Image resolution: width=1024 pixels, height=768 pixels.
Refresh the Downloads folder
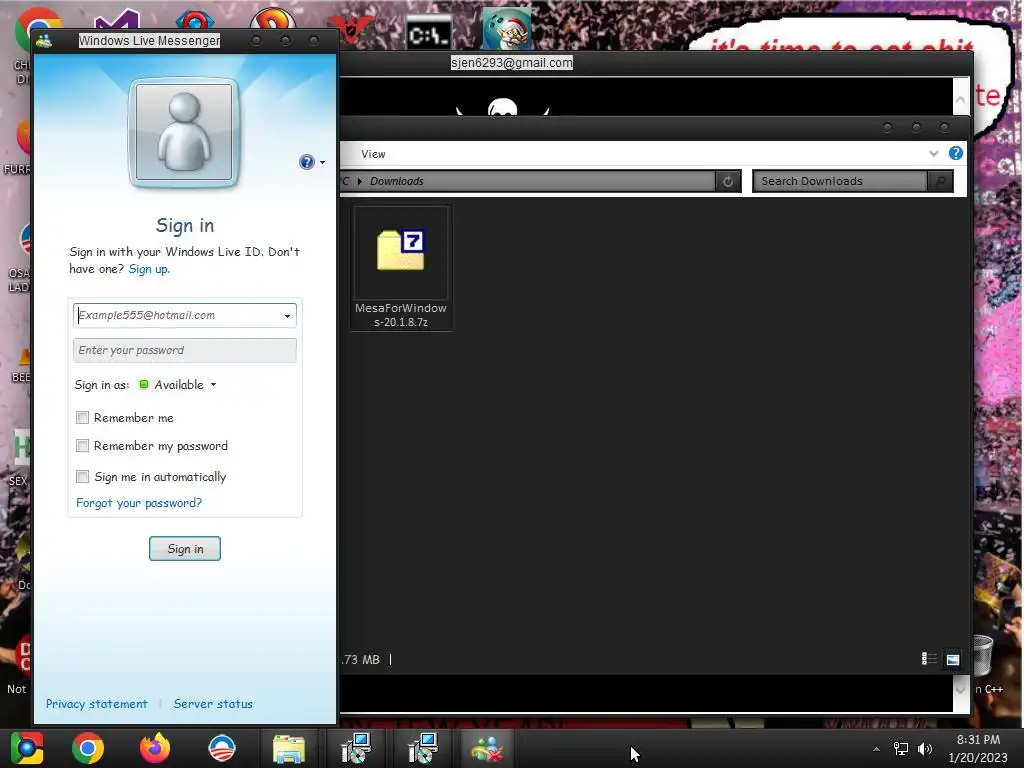coord(728,182)
